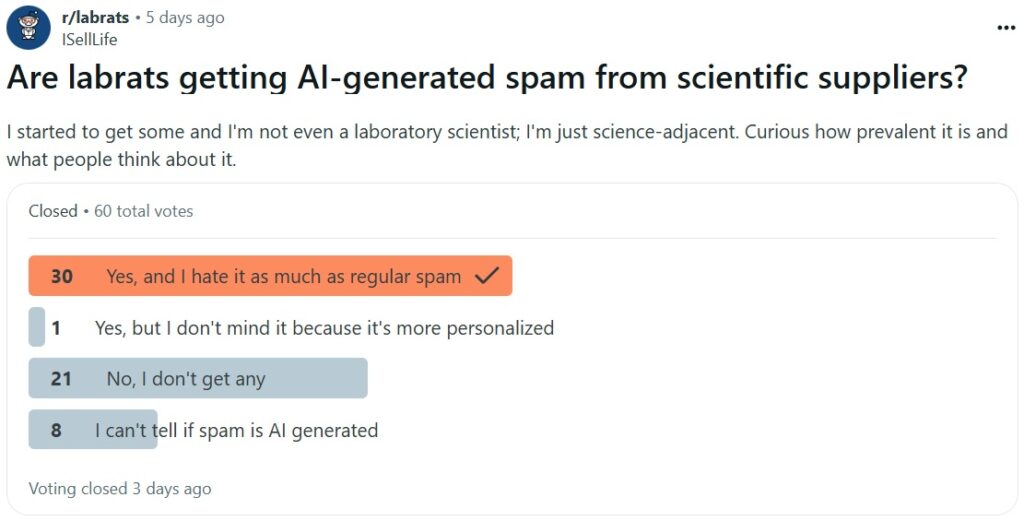
Task: Click the '60 total votes' label
Action: (144, 212)
